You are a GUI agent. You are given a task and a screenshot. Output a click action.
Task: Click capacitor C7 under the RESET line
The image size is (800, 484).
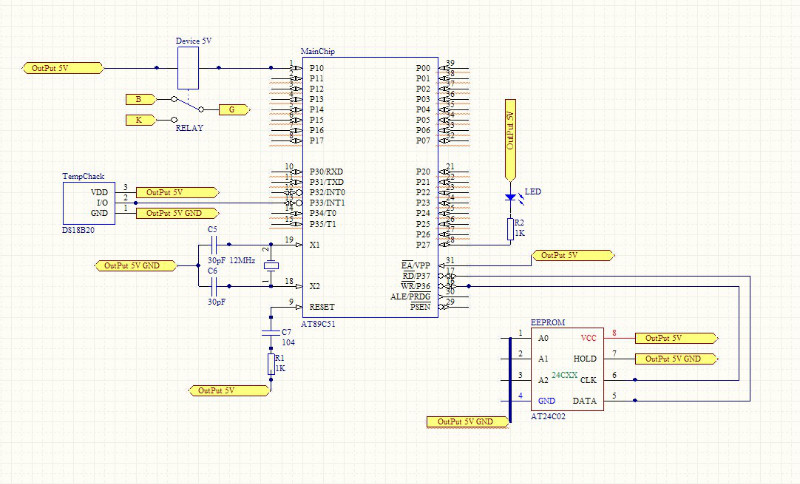pos(270,330)
